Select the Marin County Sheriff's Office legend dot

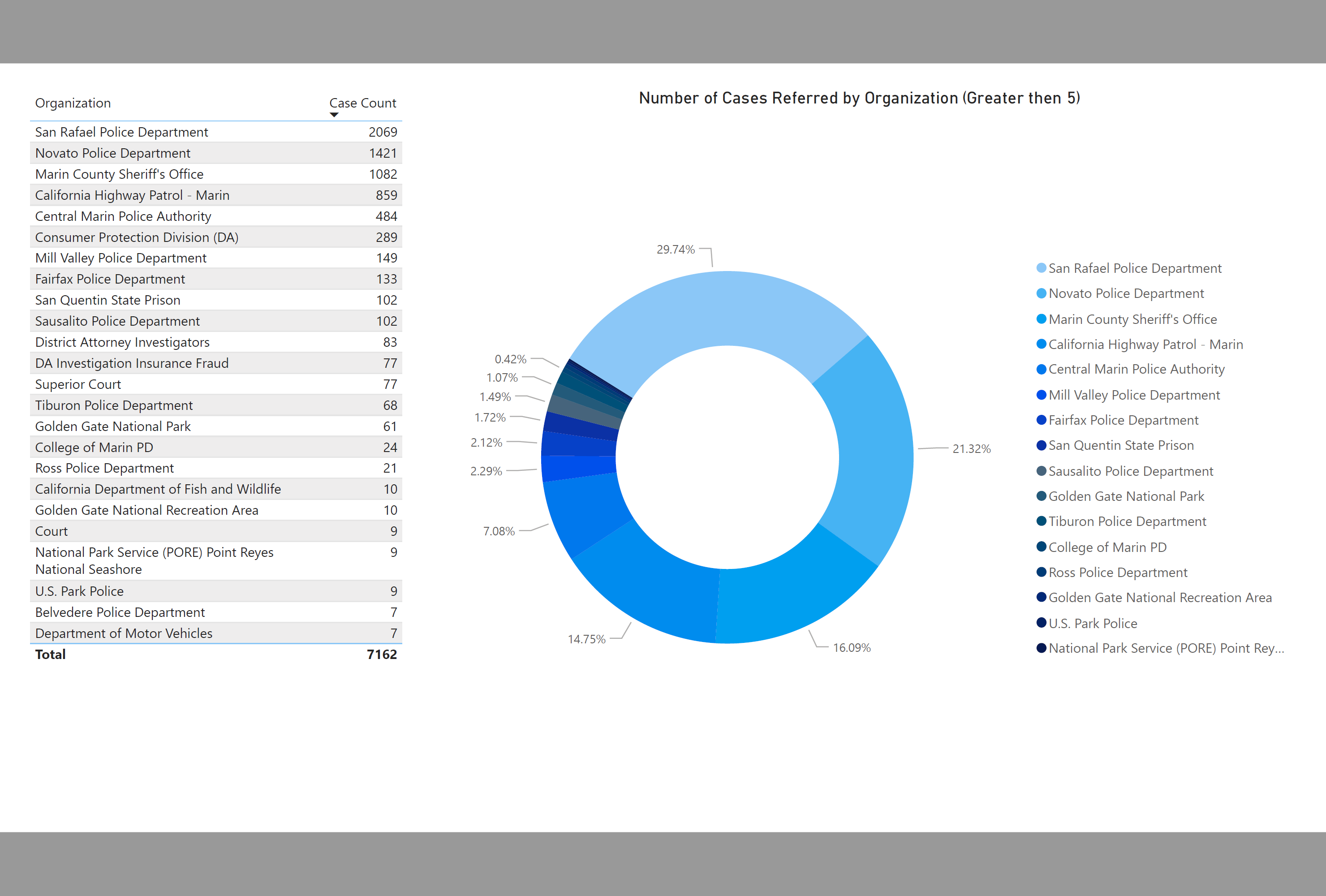click(1041, 319)
